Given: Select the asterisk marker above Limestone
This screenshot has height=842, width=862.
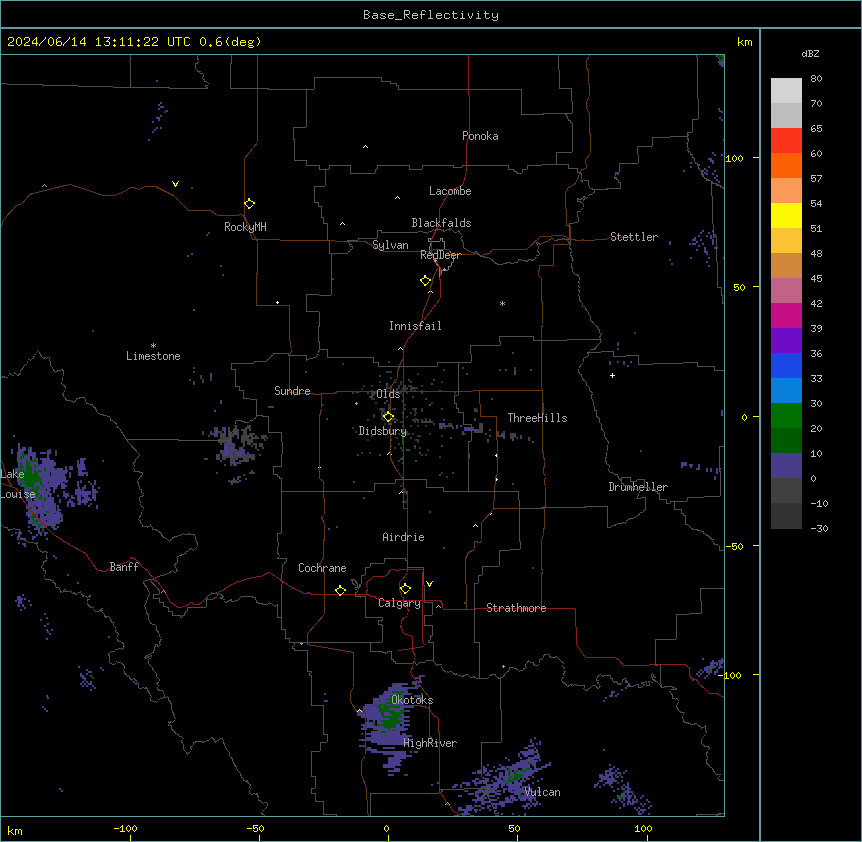Looking at the screenshot, I should 153,345.
